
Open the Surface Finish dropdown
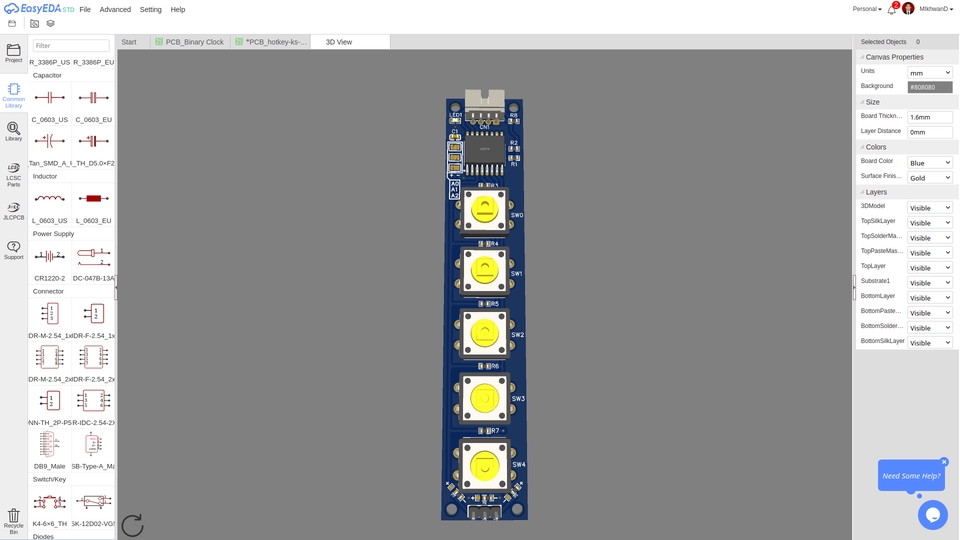tap(929, 178)
